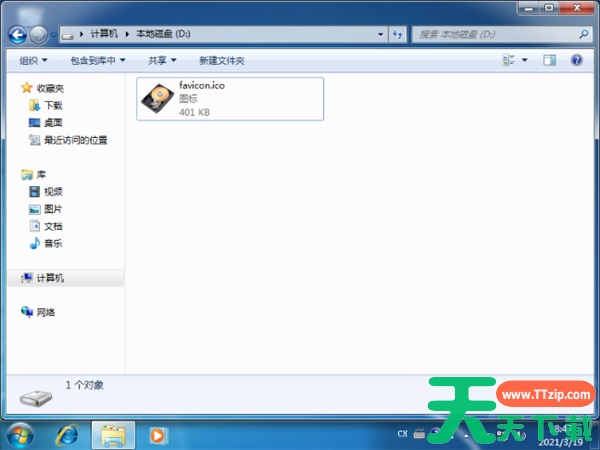Open the 包含到库中 menu

(98, 60)
